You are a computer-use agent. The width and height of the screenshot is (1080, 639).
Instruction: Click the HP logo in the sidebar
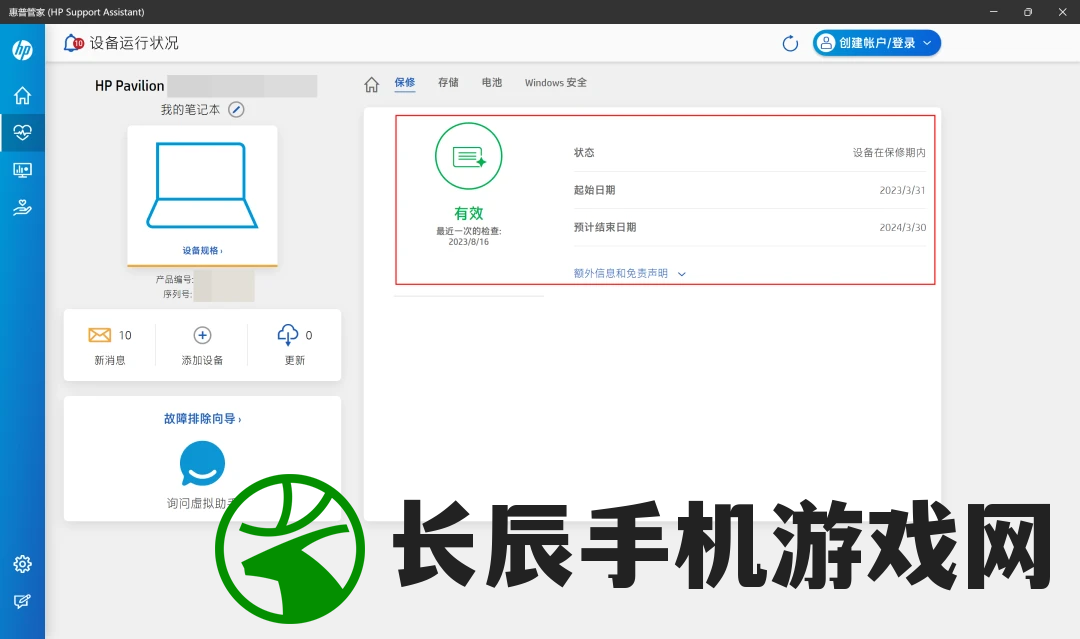click(x=22, y=50)
